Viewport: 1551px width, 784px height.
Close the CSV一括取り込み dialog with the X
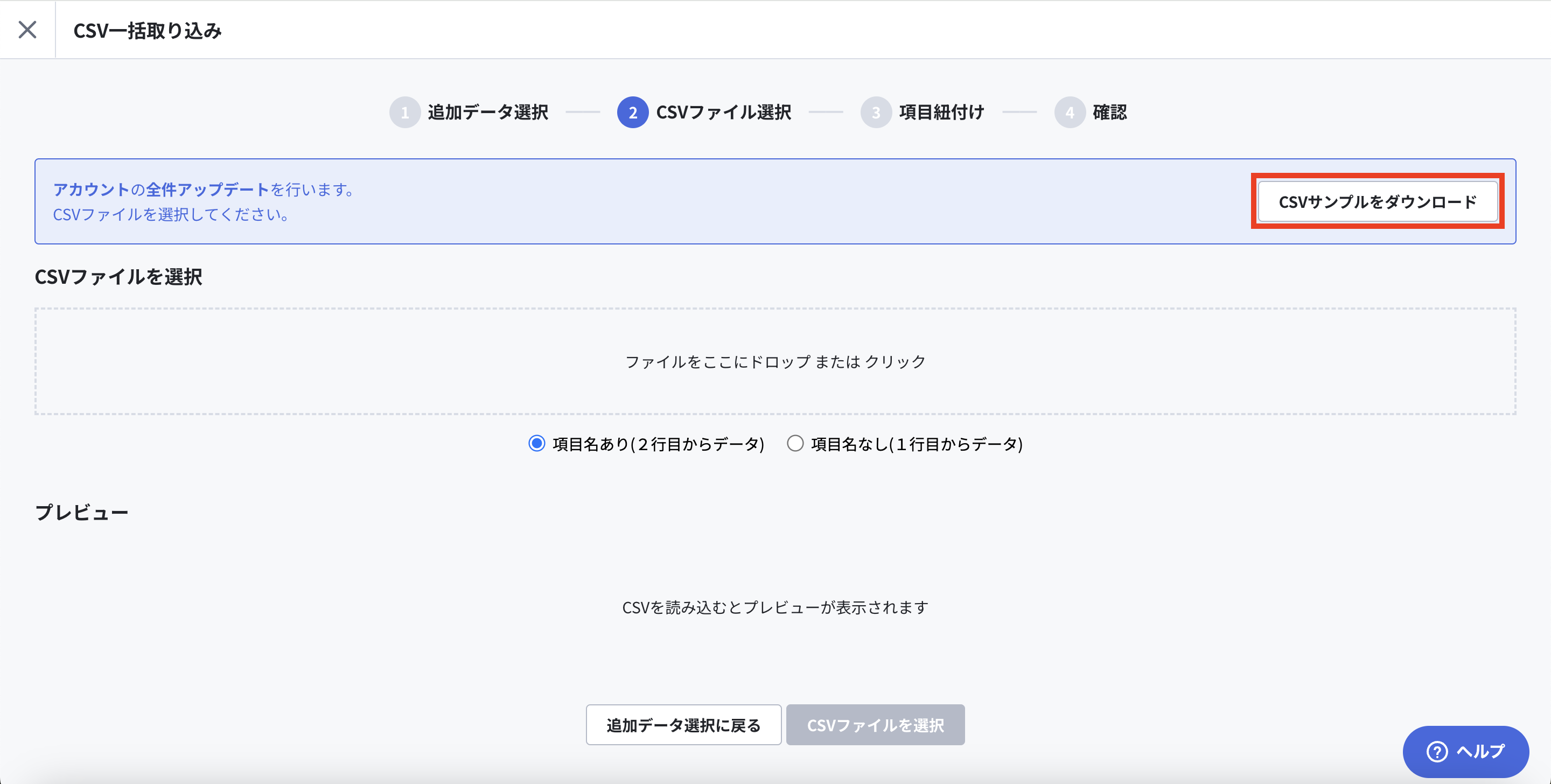[x=27, y=30]
